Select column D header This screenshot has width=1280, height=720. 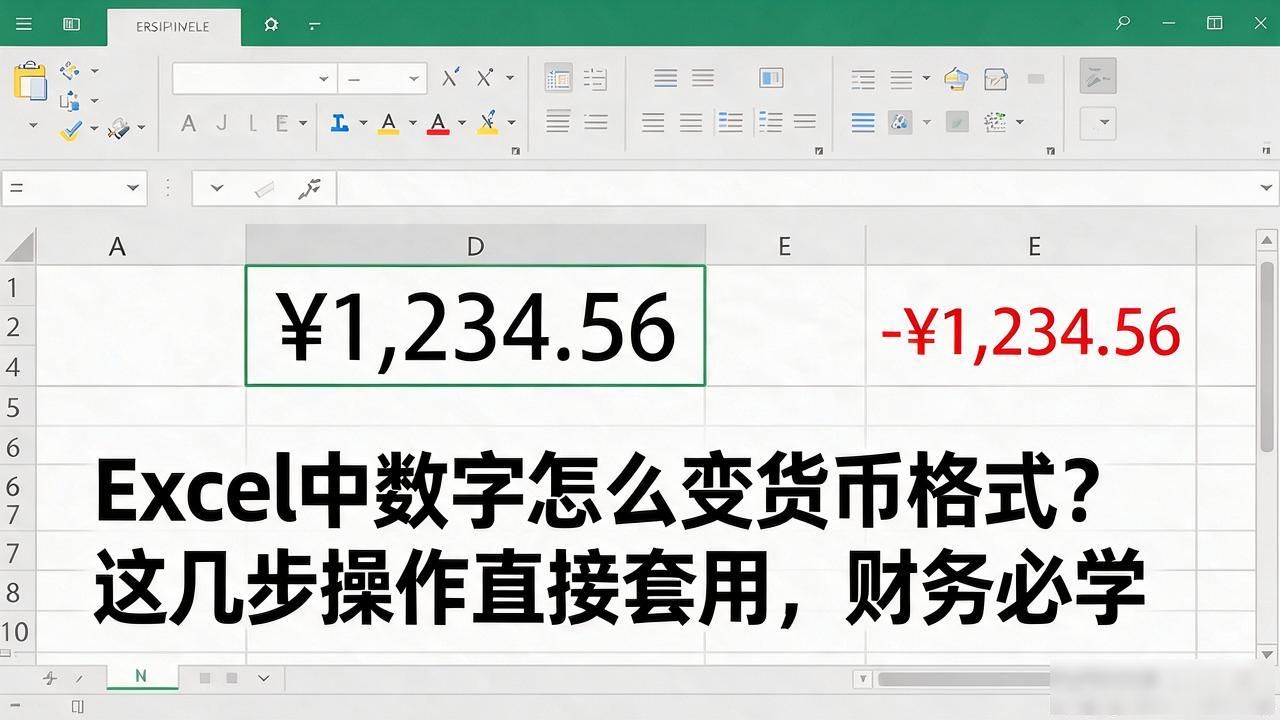[x=475, y=246]
